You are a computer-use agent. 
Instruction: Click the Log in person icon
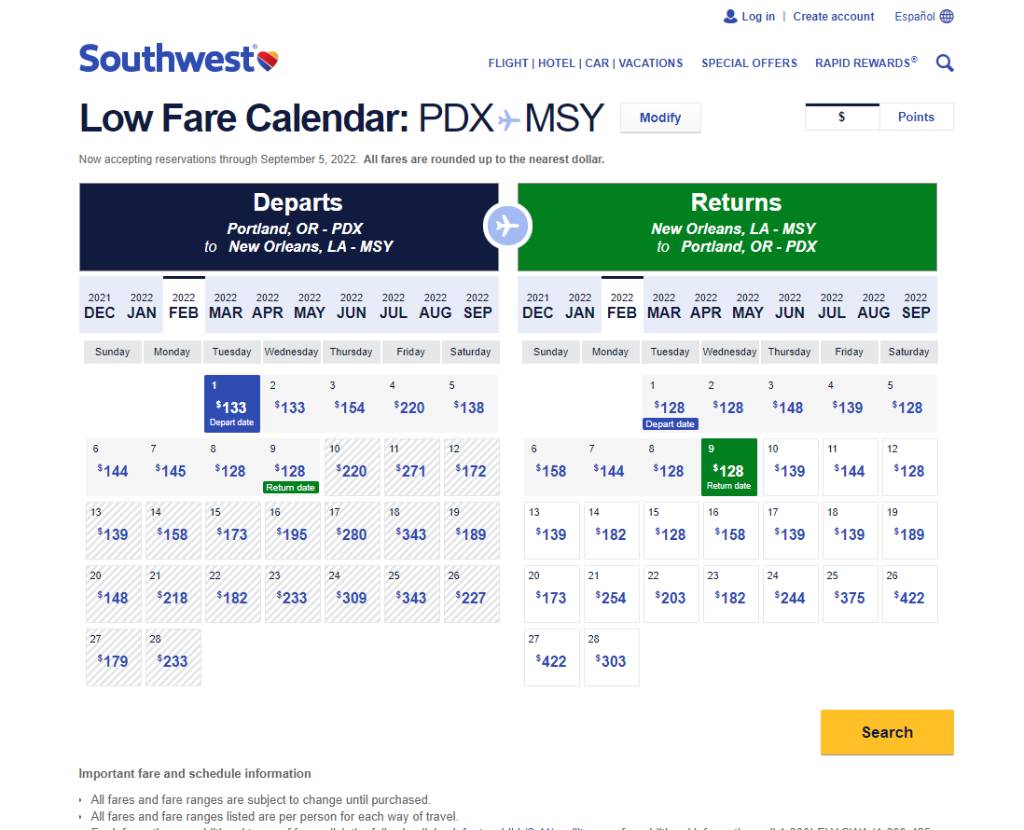[x=730, y=15]
